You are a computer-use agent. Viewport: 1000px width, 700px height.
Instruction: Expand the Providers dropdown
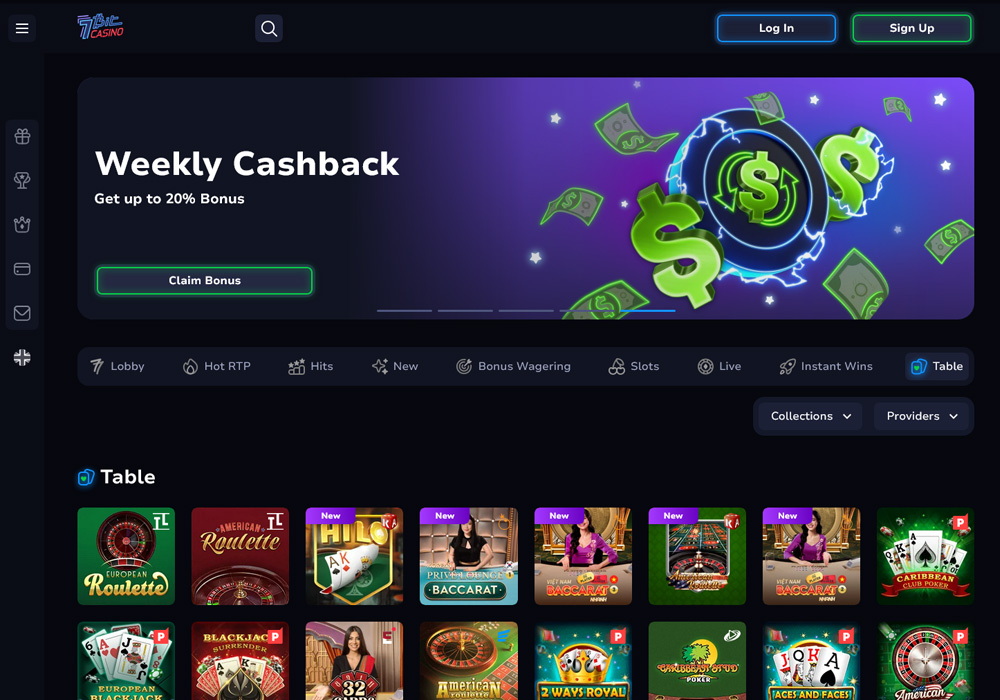[x=922, y=416]
